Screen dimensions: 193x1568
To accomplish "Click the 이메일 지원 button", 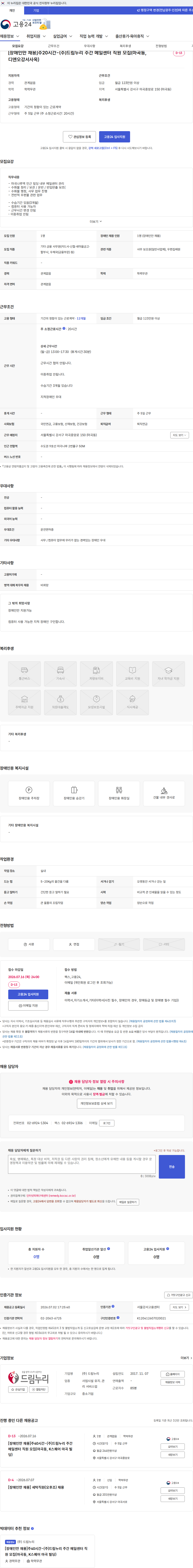I will pos(28,1006).
